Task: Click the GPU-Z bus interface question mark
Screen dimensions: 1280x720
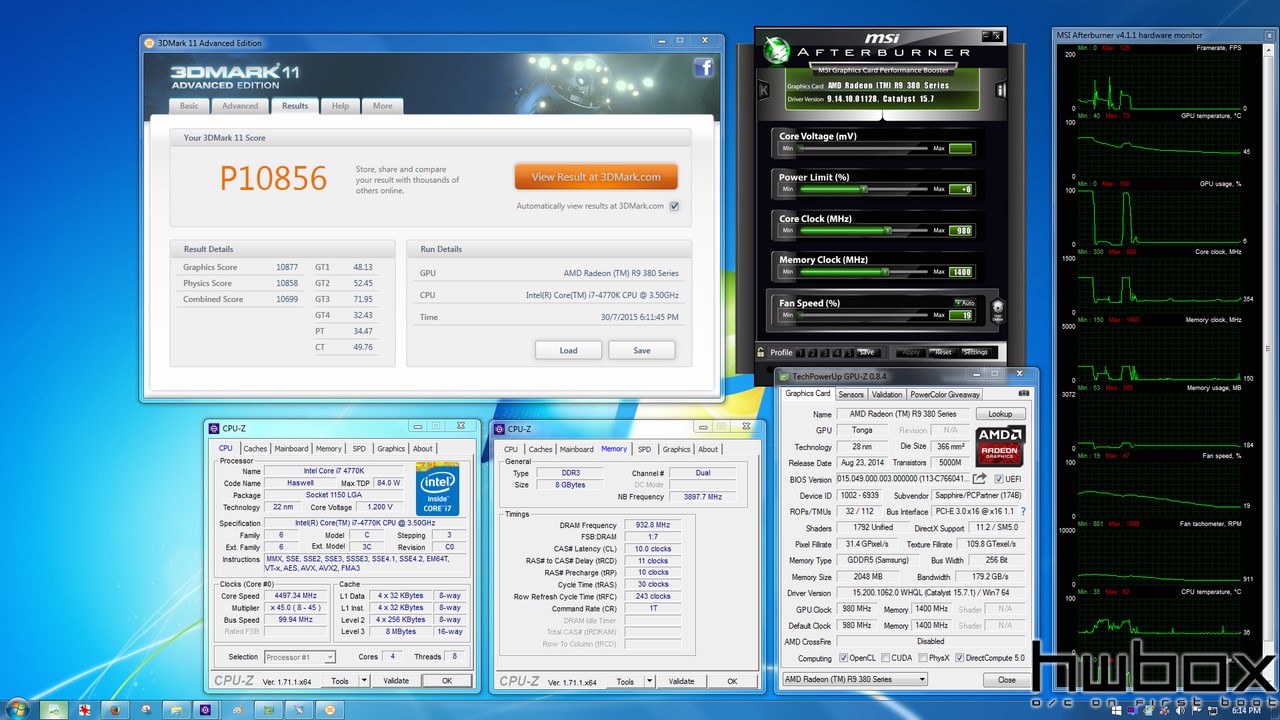Action: coord(1022,511)
